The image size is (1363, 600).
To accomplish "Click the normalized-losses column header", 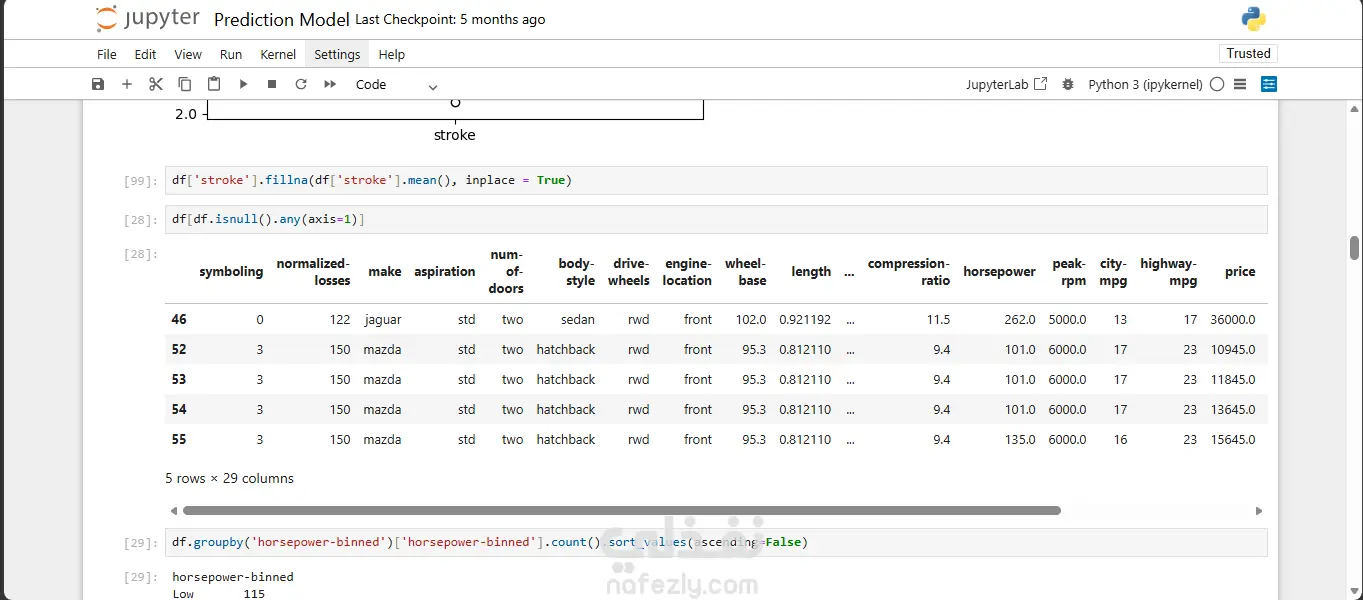I will 314,272.
